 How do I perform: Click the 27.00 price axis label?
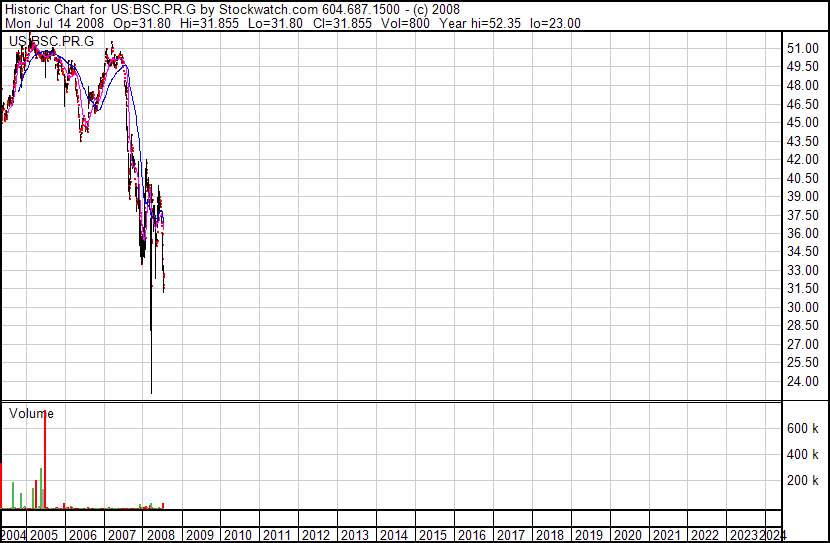tap(803, 344)
